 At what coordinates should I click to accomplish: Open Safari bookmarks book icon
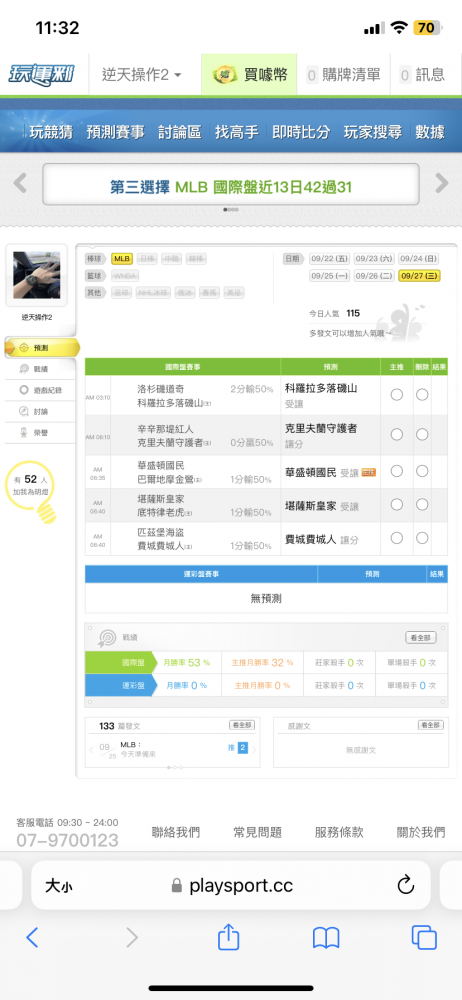[325, 938]
